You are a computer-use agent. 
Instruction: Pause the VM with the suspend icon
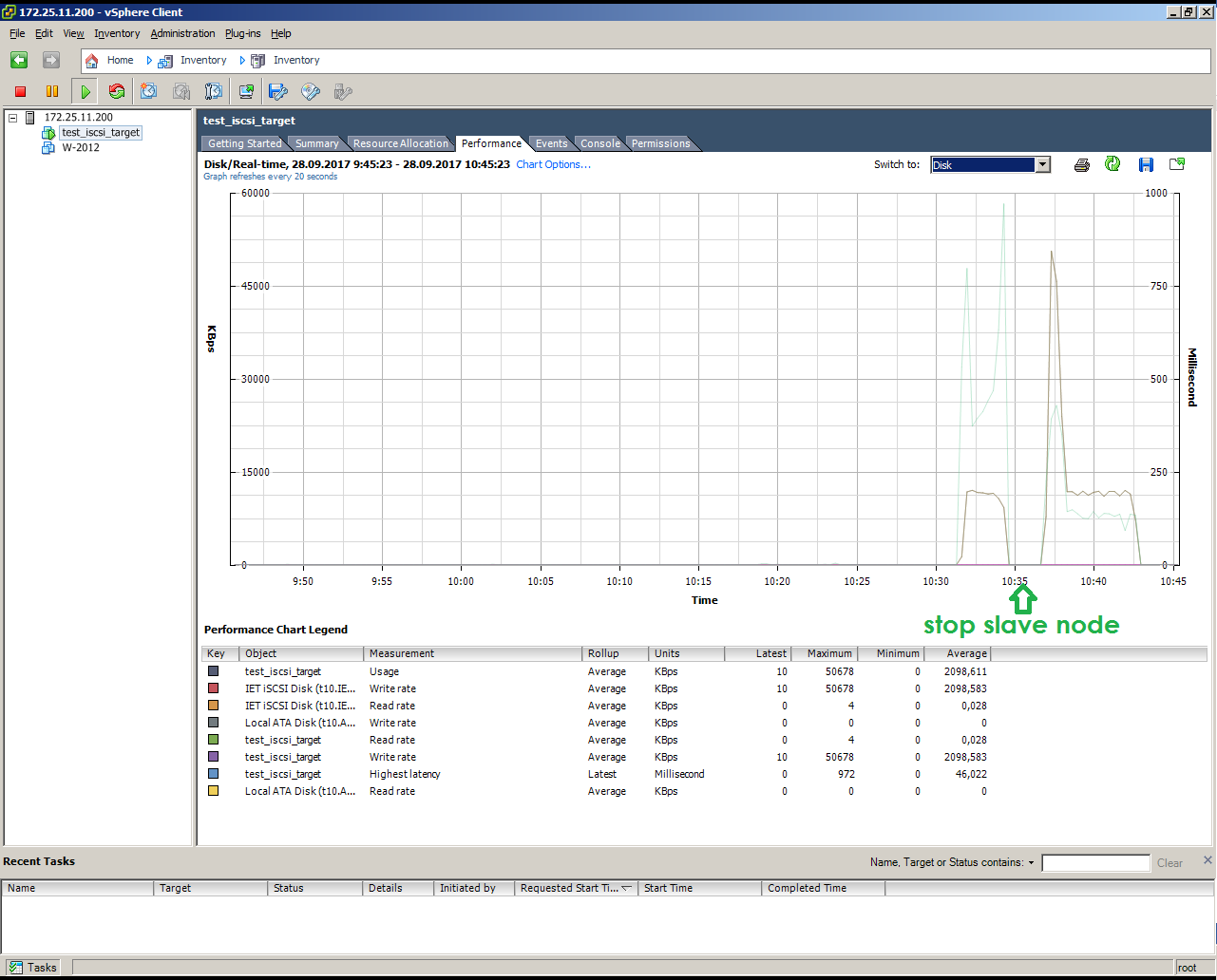pos(52,91)
